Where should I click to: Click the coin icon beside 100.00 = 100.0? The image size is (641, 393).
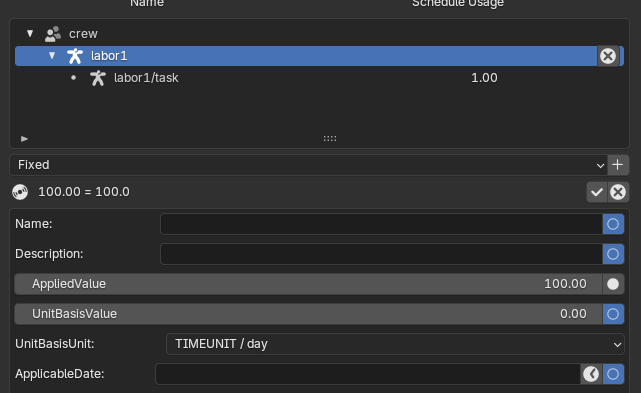tap(20, 192)
